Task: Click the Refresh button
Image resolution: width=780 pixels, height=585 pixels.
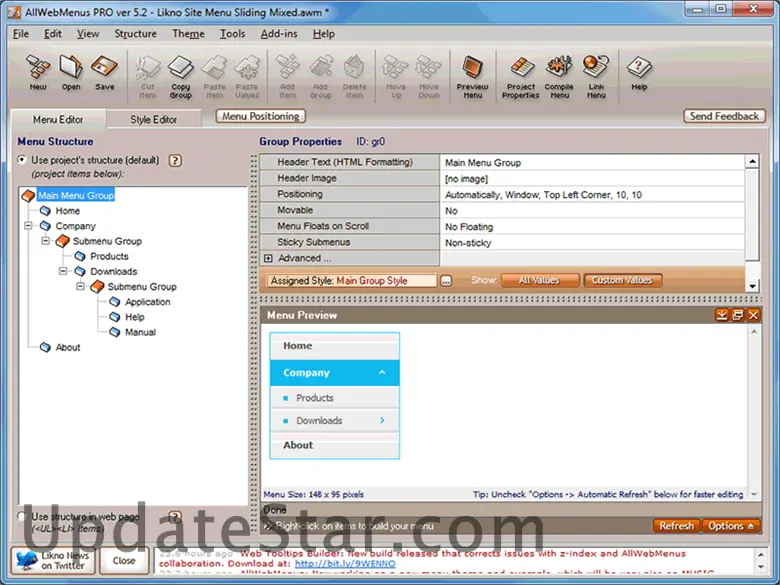Action: pos(677,526)
